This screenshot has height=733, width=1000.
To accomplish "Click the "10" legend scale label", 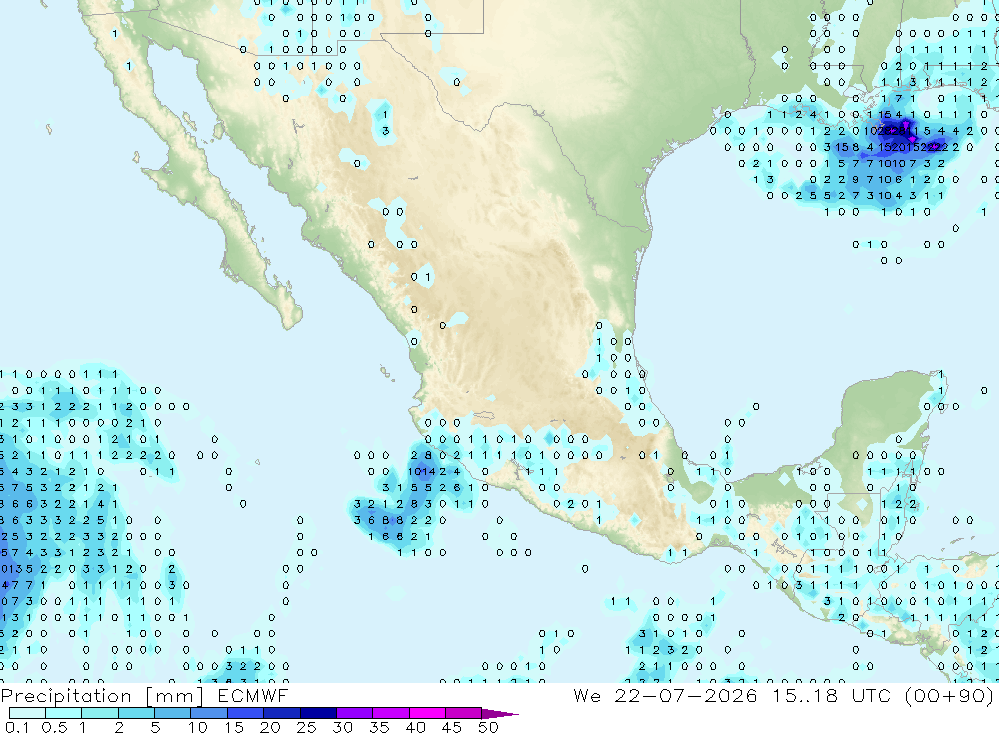I will click(x=198, y=727).
